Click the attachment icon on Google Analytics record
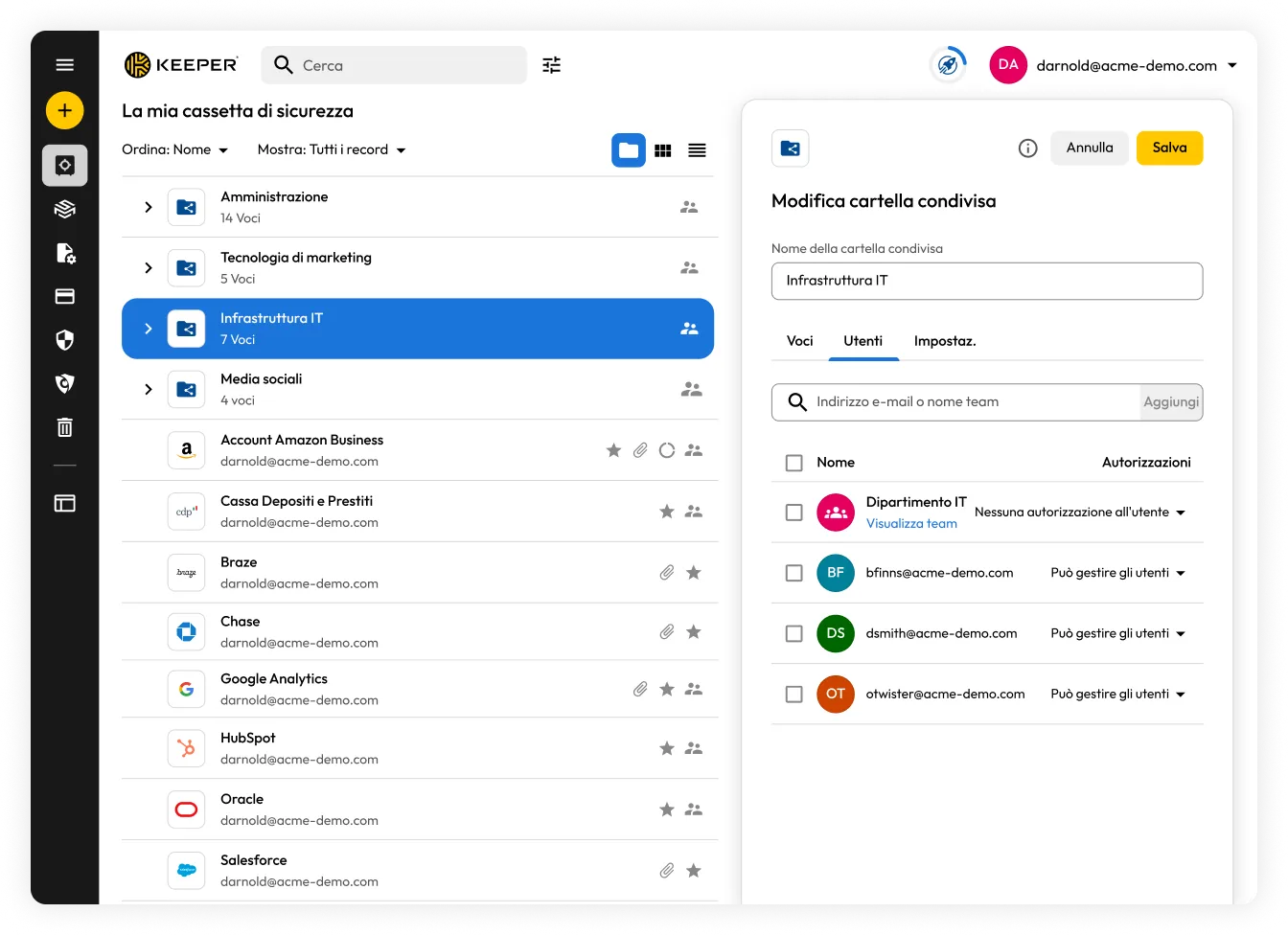Screen dimensions: 1288x935 tap(640, 689)
